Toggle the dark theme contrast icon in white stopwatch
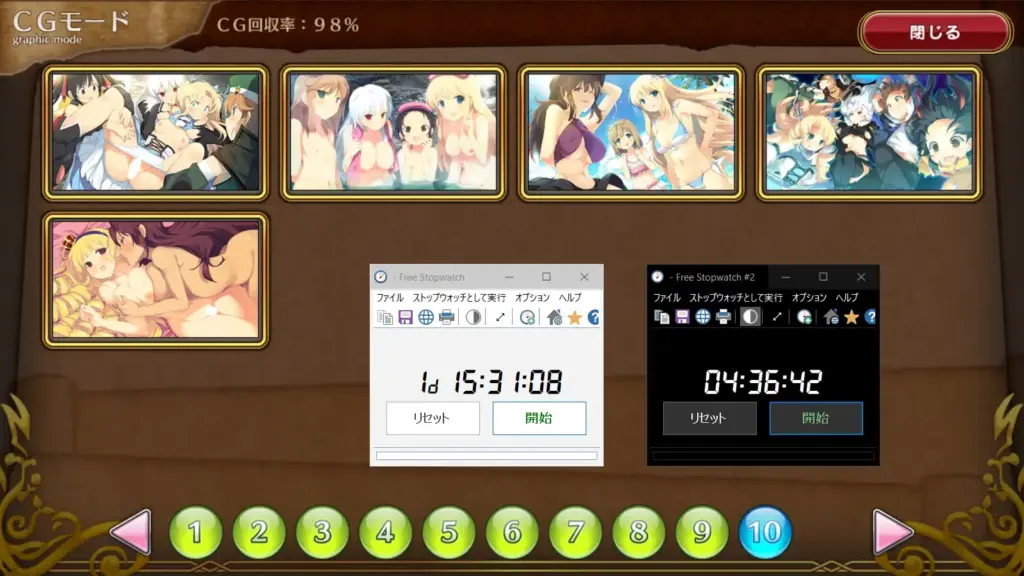This screenshot has width=1024, height=576. (x=473, y=317)
